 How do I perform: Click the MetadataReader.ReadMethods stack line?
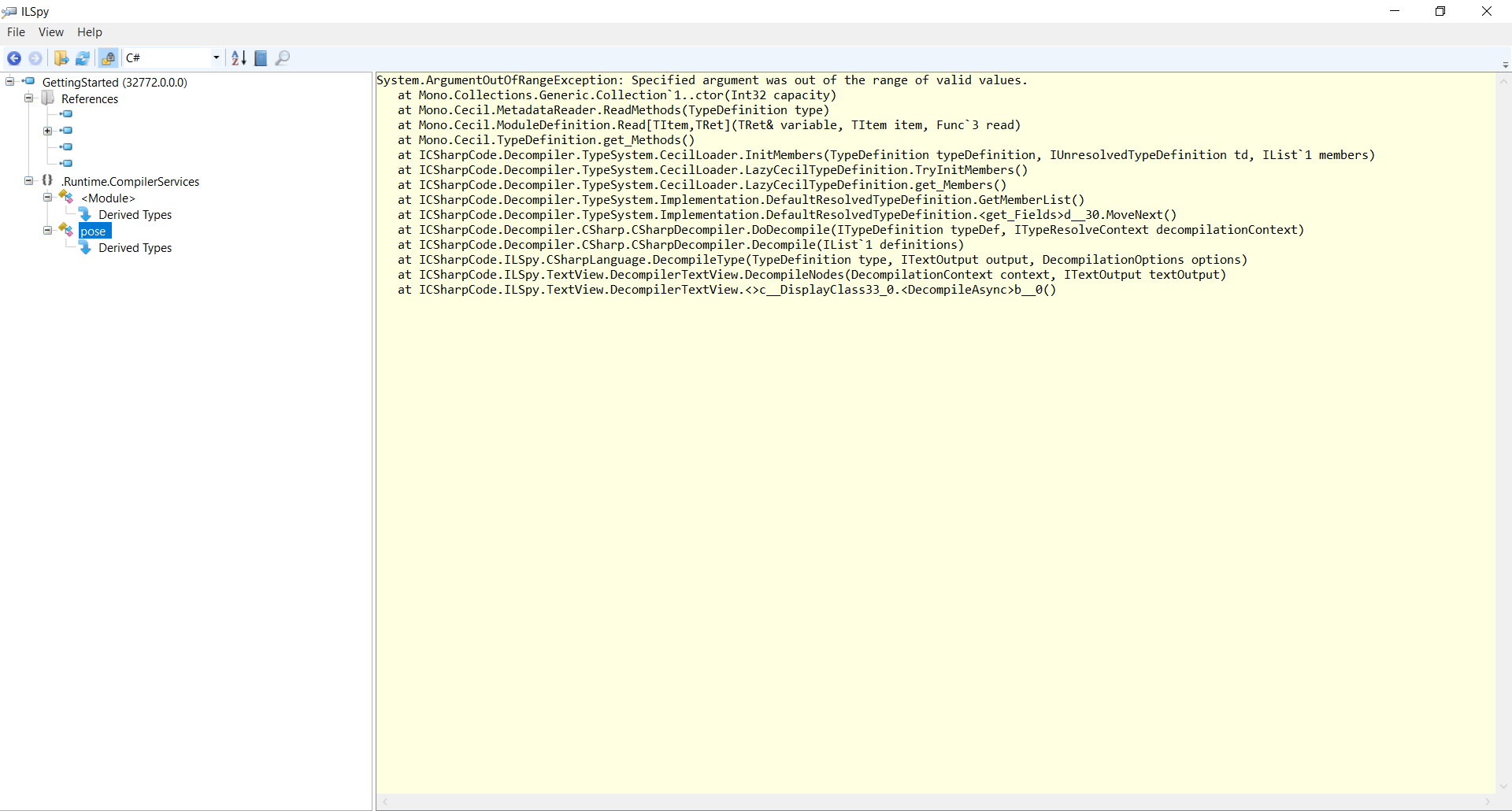pos(613,110)
